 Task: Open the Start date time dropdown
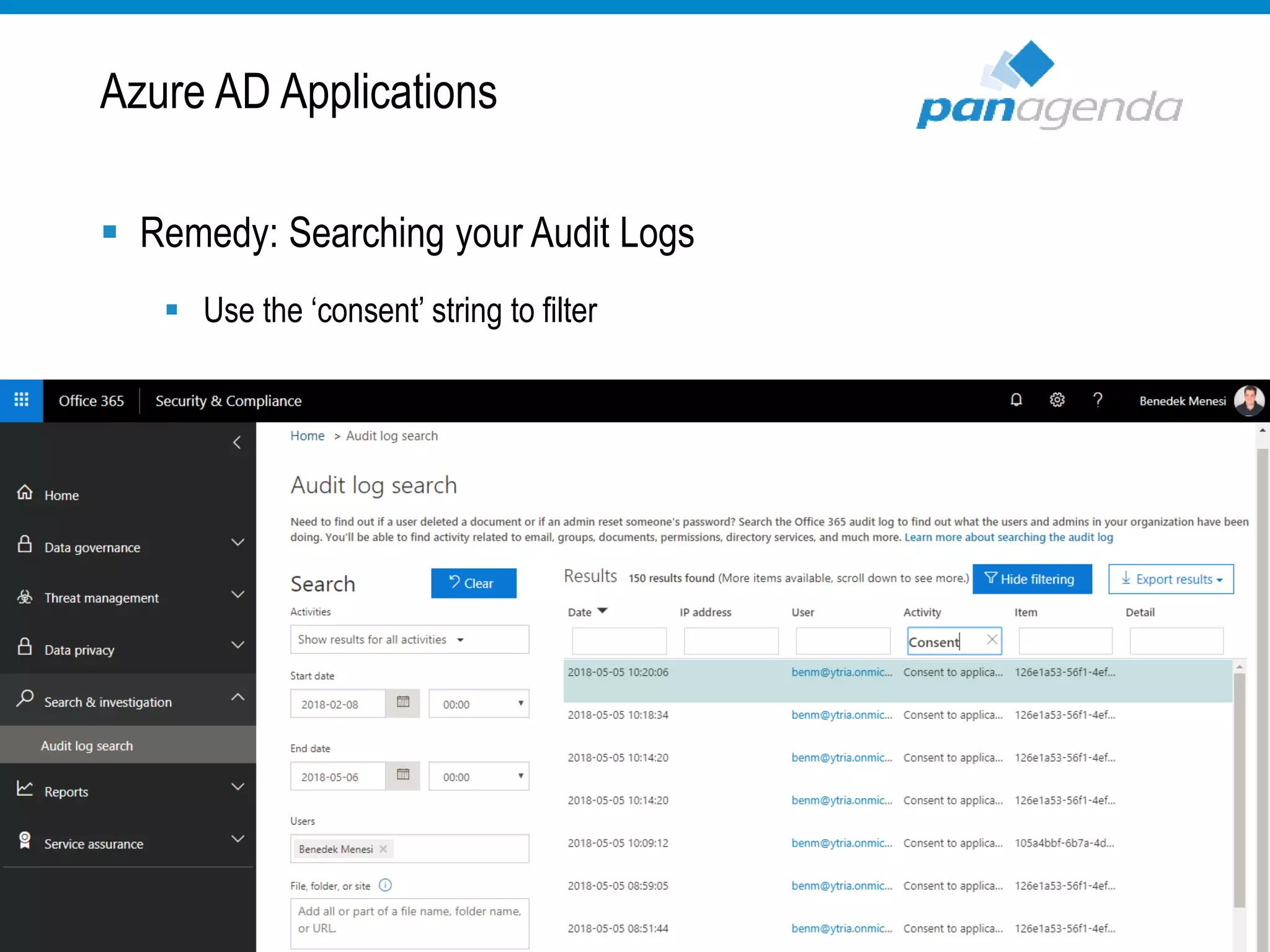pyautogui.click(x=479, y=703)
